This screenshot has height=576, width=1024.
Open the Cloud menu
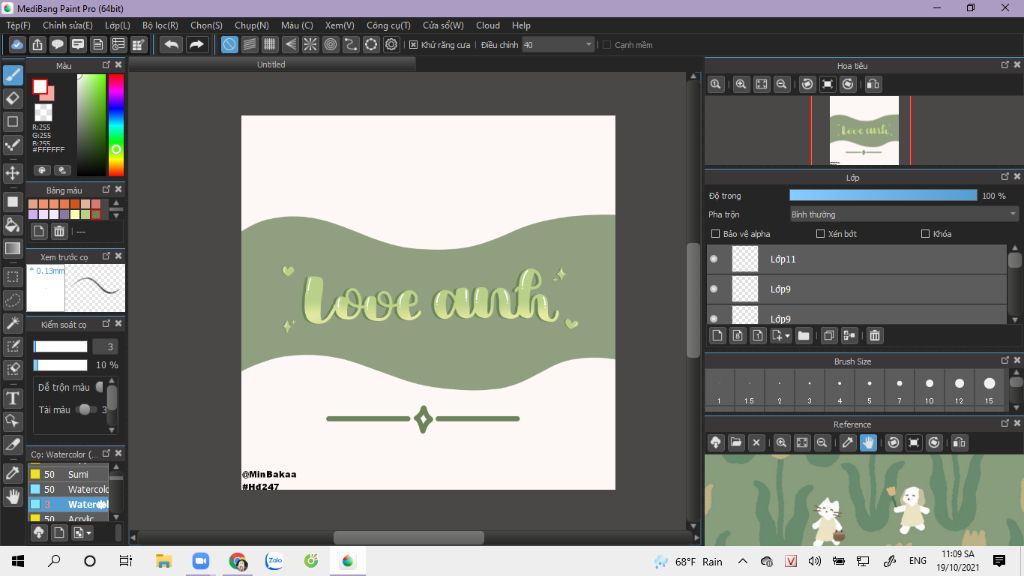(488, 25)
